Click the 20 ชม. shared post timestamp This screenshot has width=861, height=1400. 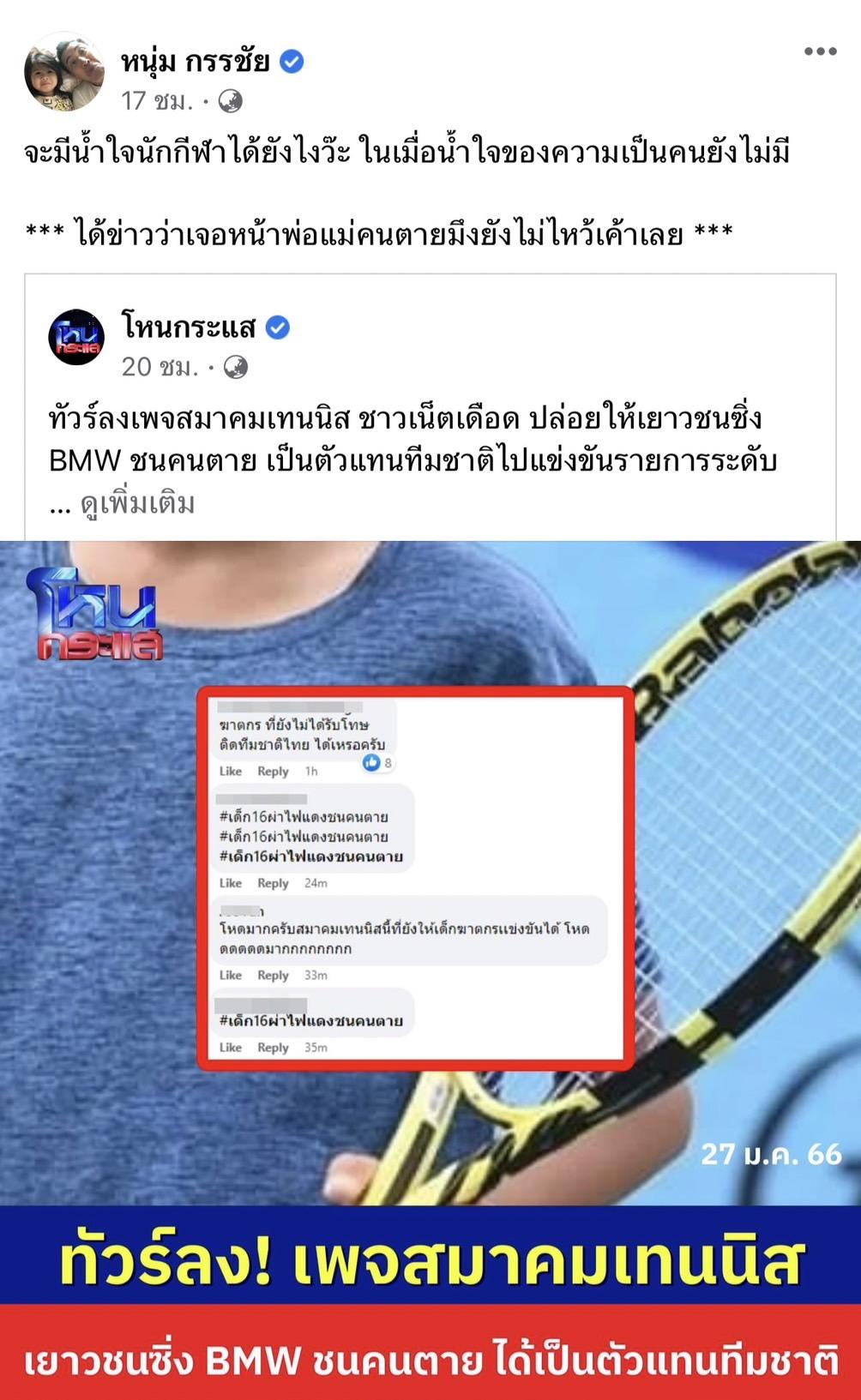coord(160,367)
